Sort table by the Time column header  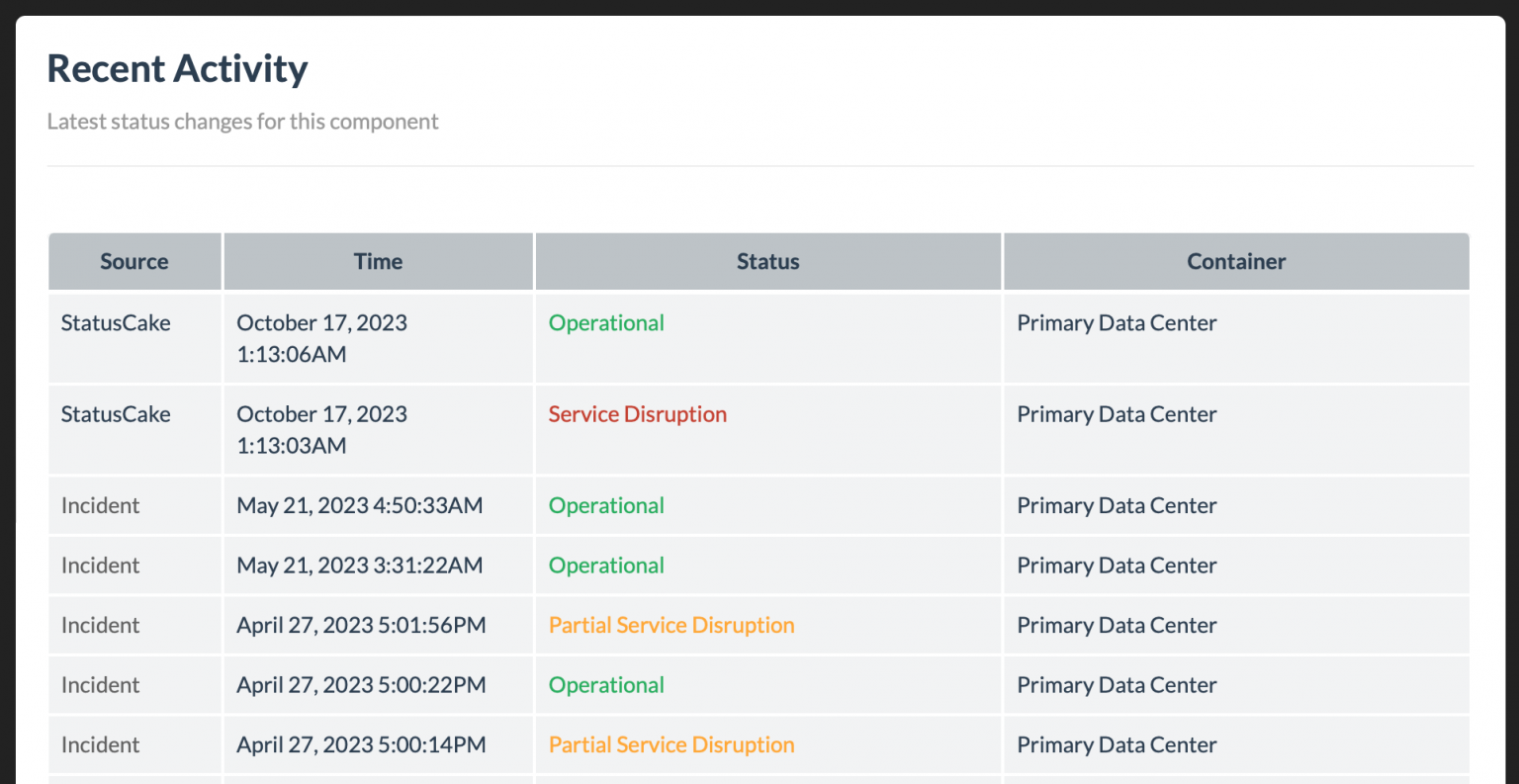click(378, 261)
